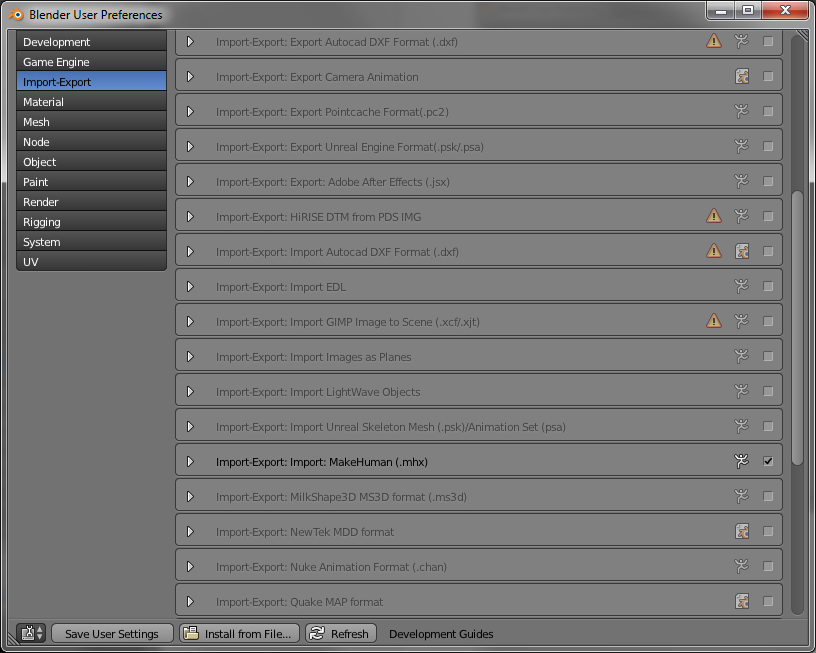Expand Import LightWave Objects addon details
816x653 pixels.
[x=190, y=392]
